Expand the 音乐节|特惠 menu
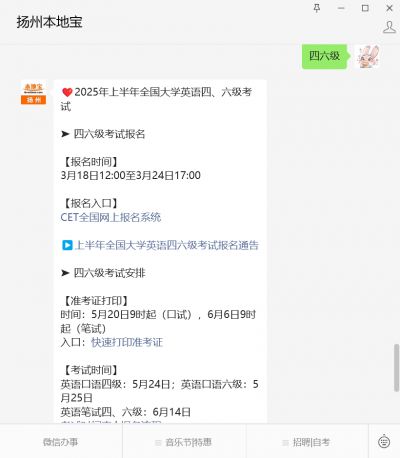400x458 pixels. click(184, 442)
